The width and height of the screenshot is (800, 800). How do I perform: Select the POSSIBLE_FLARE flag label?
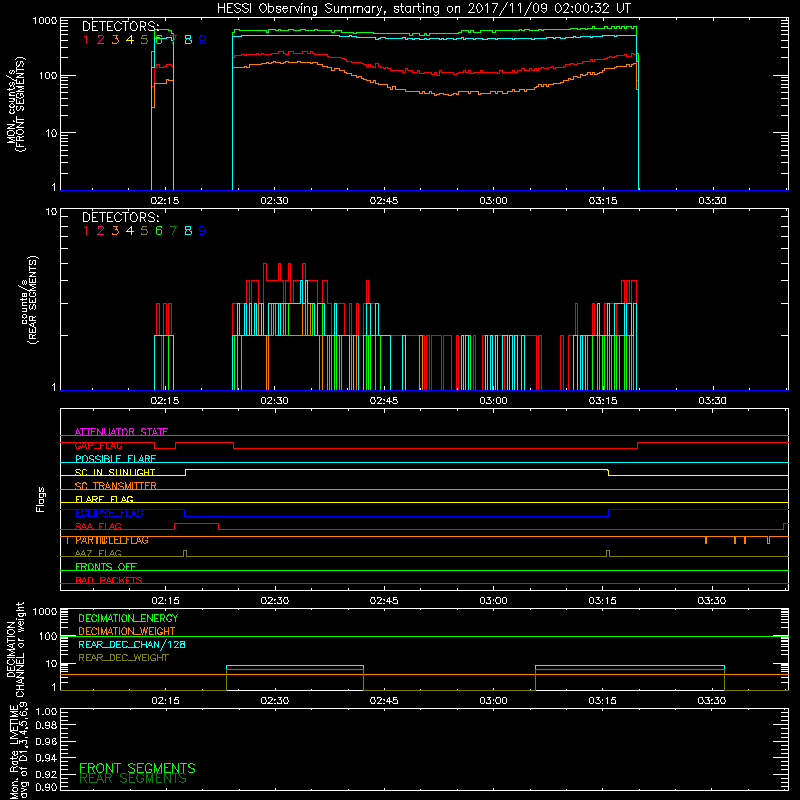tap(115, 459)
